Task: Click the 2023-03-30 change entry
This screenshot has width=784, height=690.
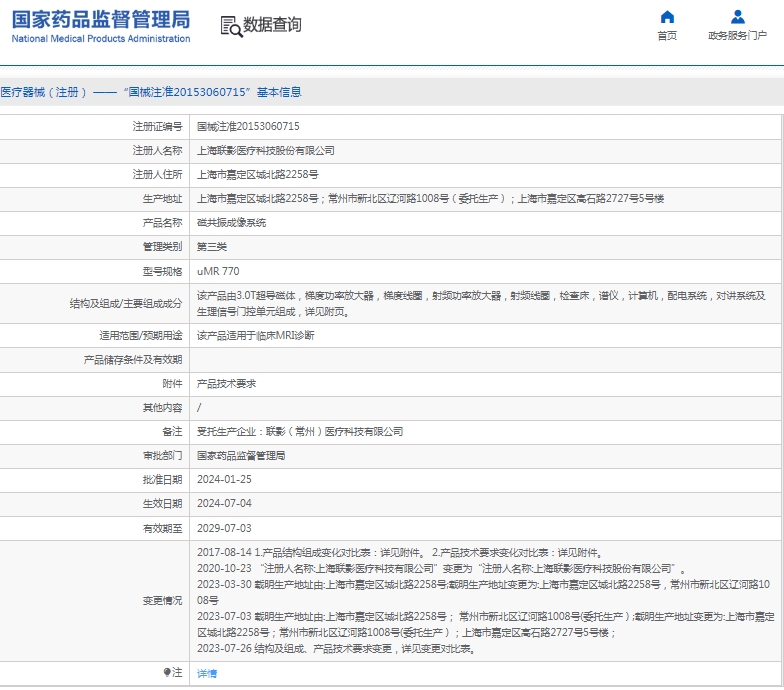Action: tap(484, 592)
